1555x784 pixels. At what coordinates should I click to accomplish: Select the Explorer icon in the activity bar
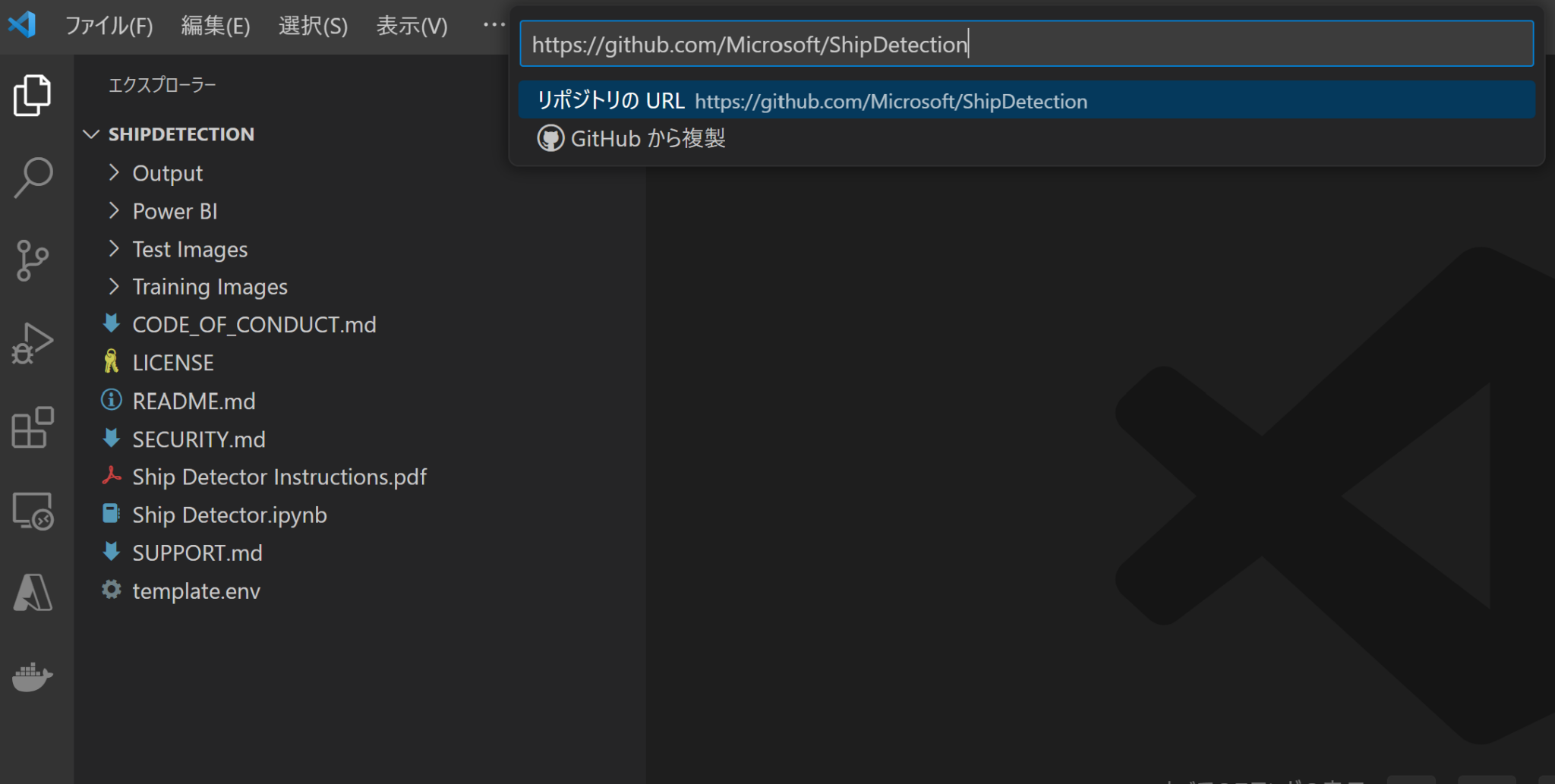[x=33, y=94]
